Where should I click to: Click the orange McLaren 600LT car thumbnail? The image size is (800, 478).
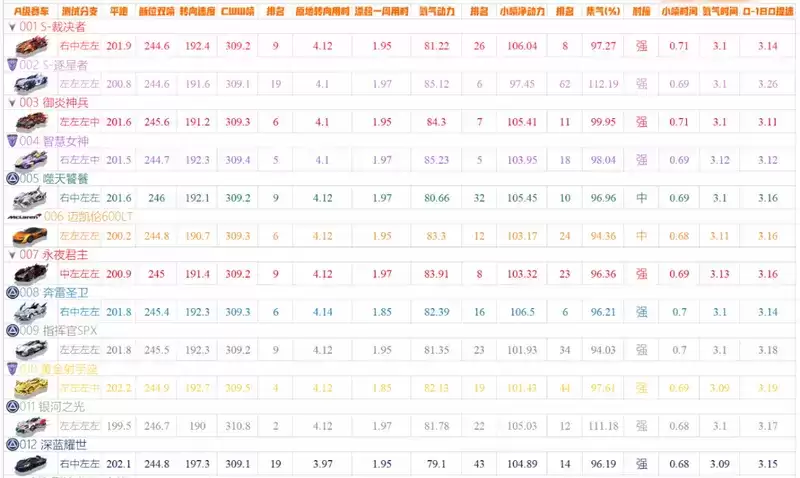coord(28,236)
